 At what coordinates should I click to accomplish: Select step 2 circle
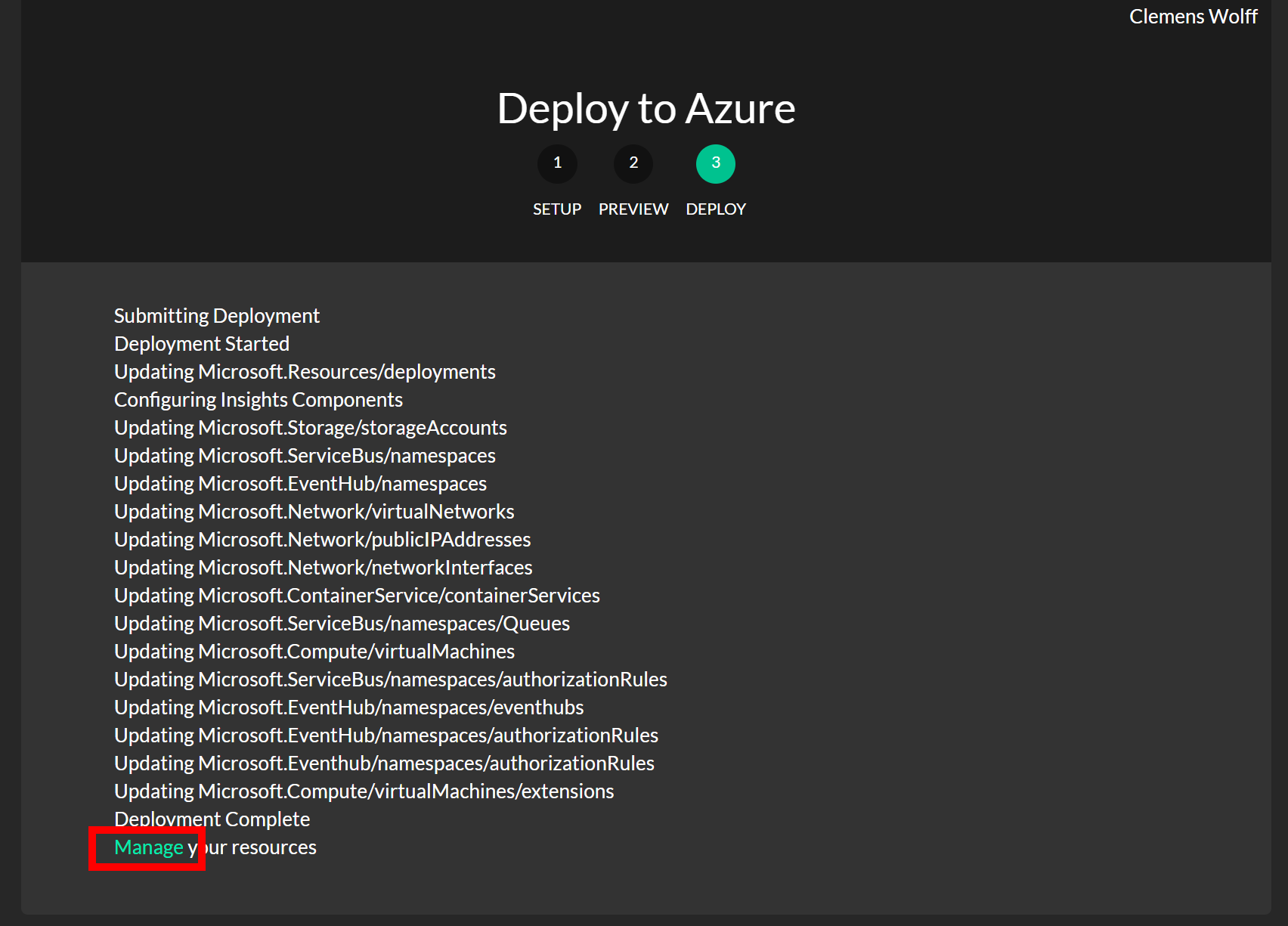tap(633, 163)
